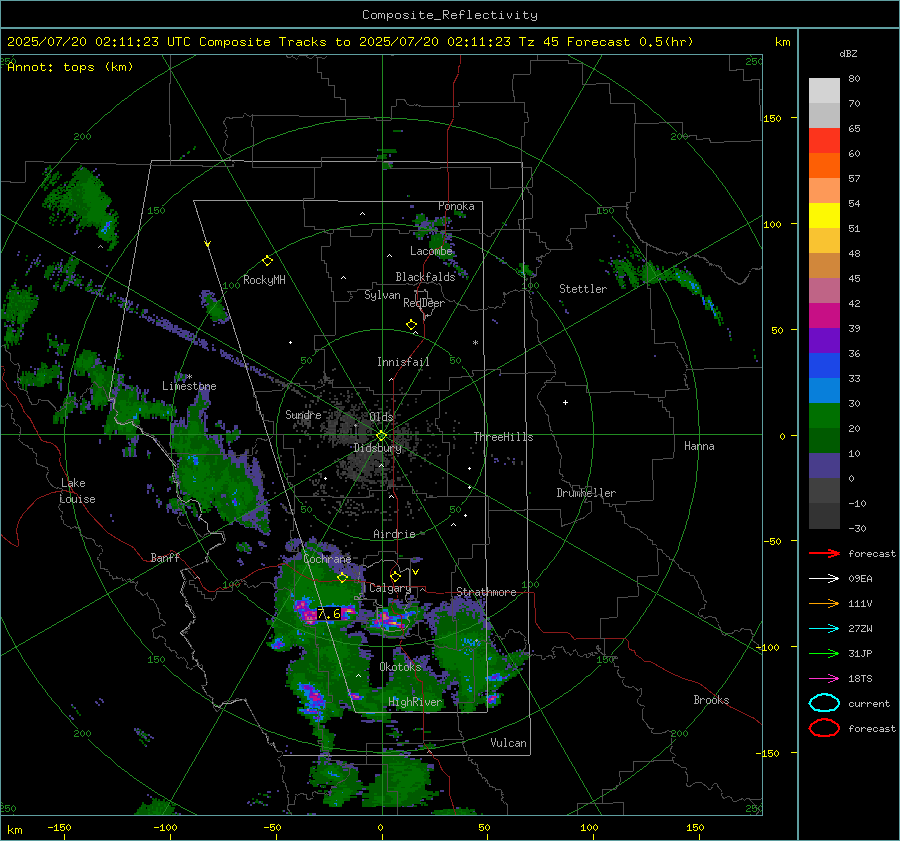
Task: Click the Strathmore label
Action: [486, 592]
